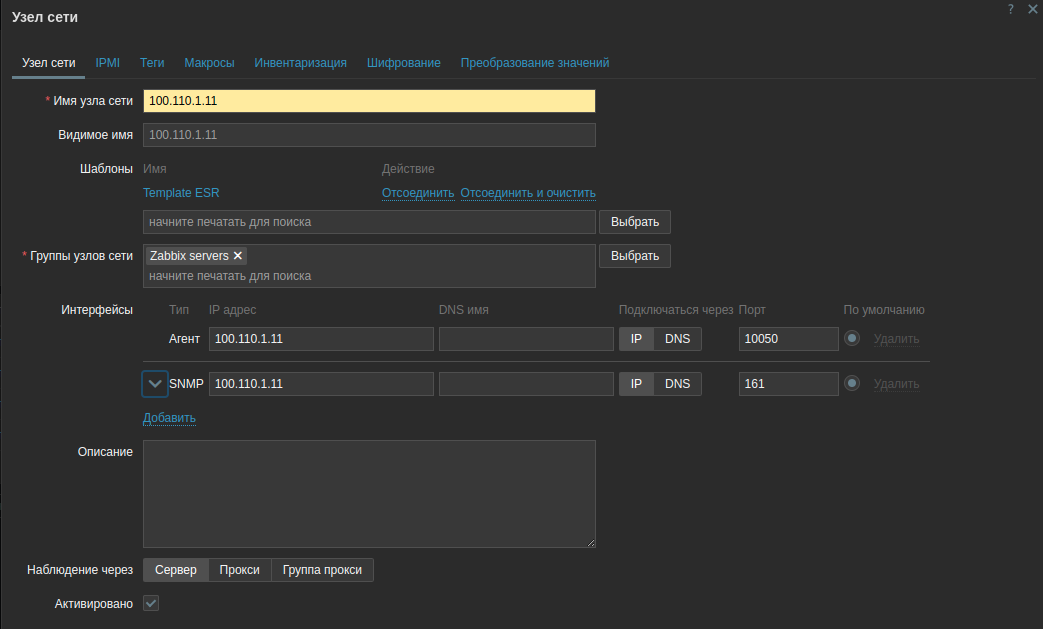Select default radio for SNMP interface

(852, 384)
